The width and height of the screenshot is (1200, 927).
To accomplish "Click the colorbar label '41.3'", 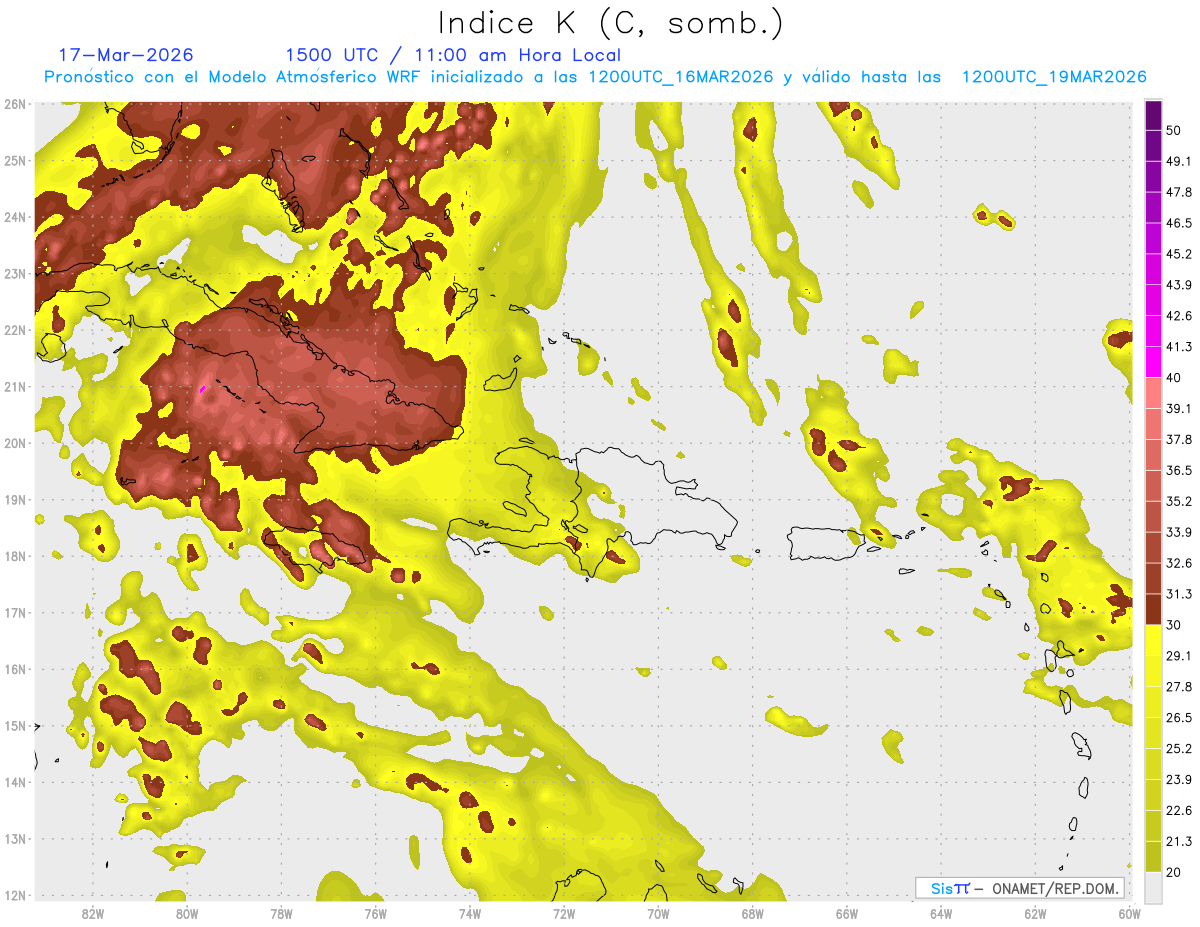I will tap(1179, 347).
